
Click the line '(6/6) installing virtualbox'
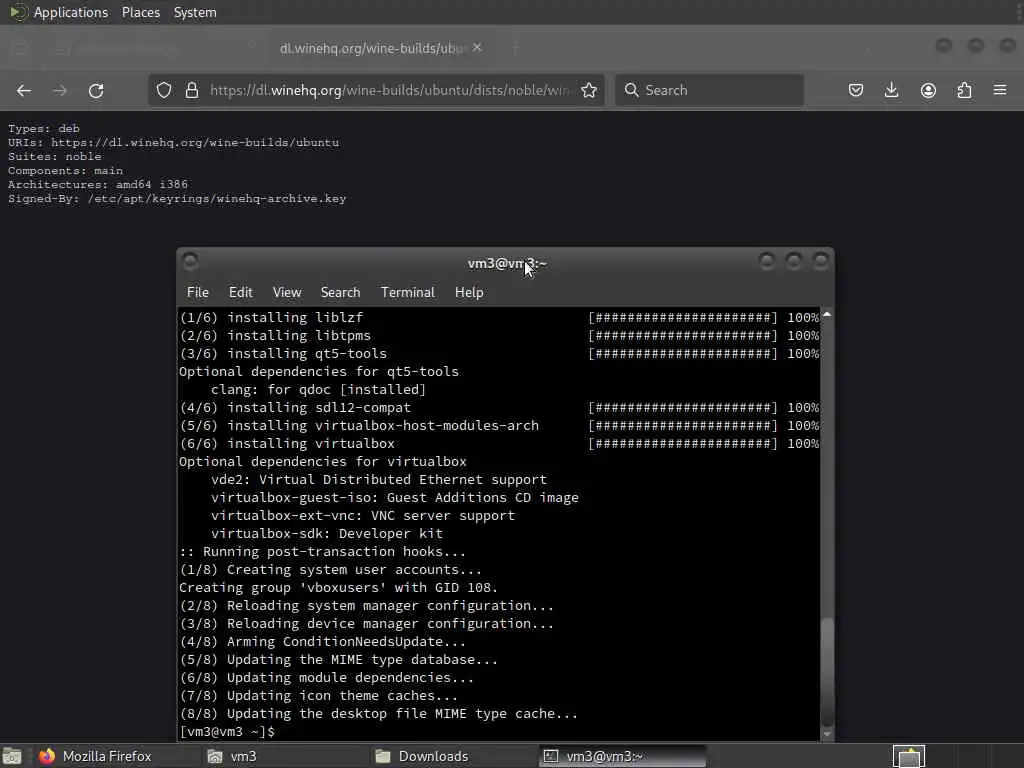[x=287, y=443]
